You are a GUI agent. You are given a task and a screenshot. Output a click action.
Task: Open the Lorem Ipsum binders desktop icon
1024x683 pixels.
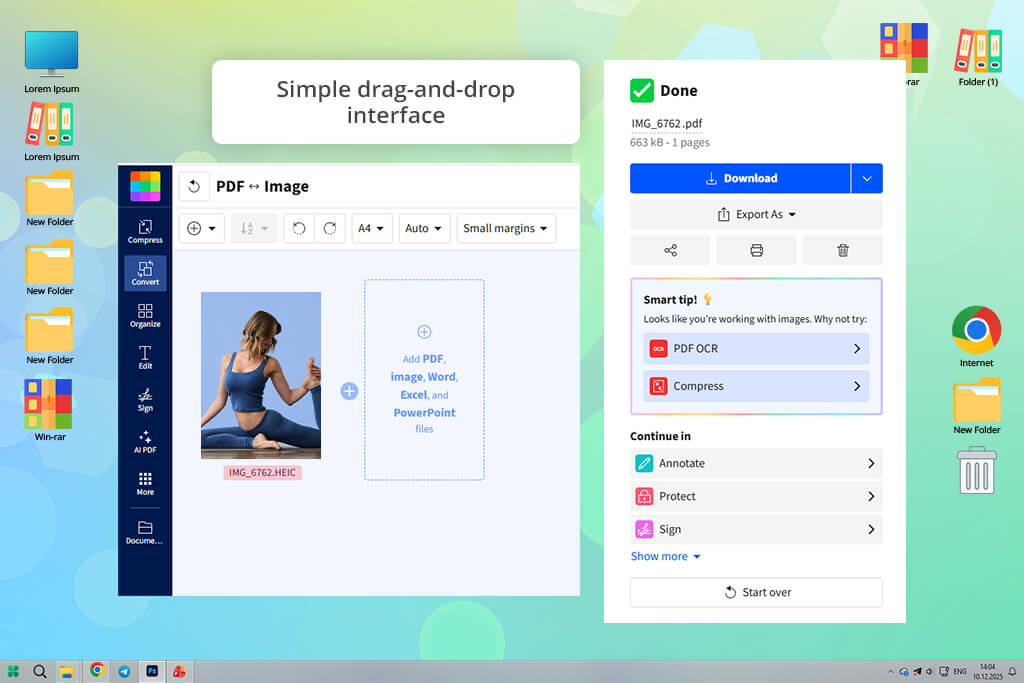(x=52, y=133)
